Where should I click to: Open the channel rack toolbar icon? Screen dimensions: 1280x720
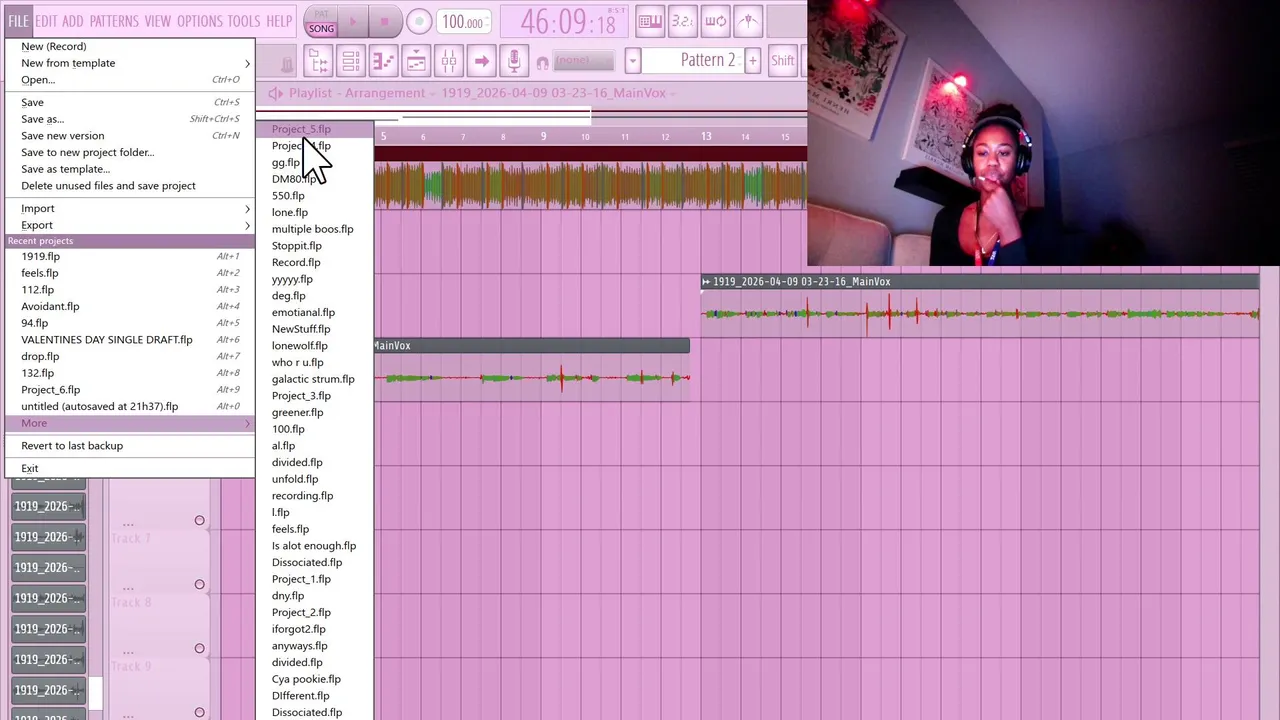click(x=351, y=61)
